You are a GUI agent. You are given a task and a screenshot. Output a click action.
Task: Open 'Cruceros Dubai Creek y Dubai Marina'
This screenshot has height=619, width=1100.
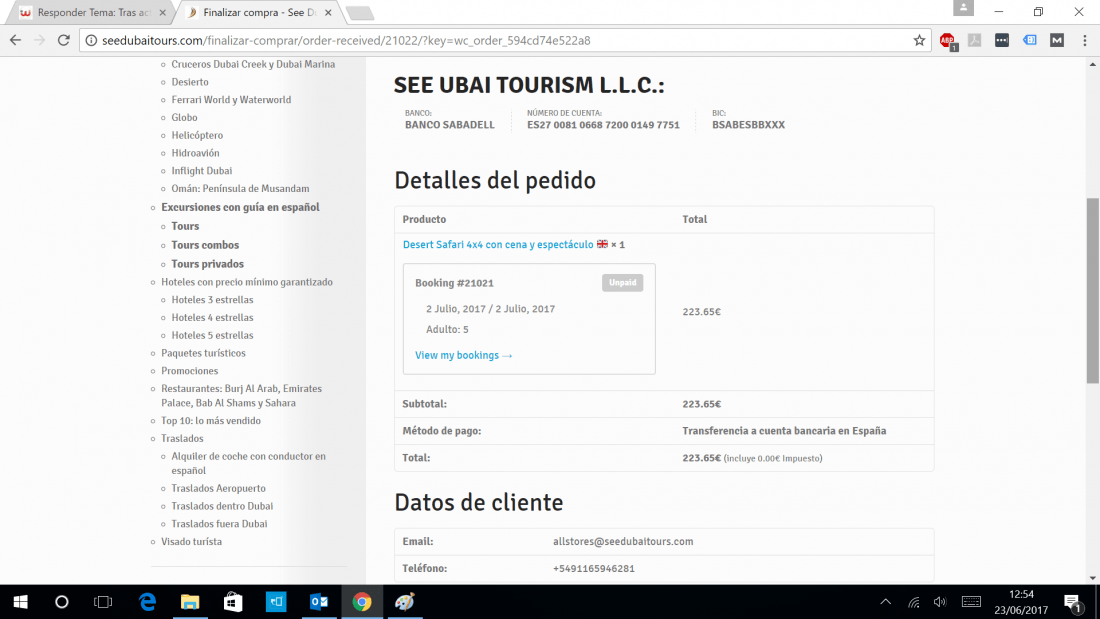[253, 64]
